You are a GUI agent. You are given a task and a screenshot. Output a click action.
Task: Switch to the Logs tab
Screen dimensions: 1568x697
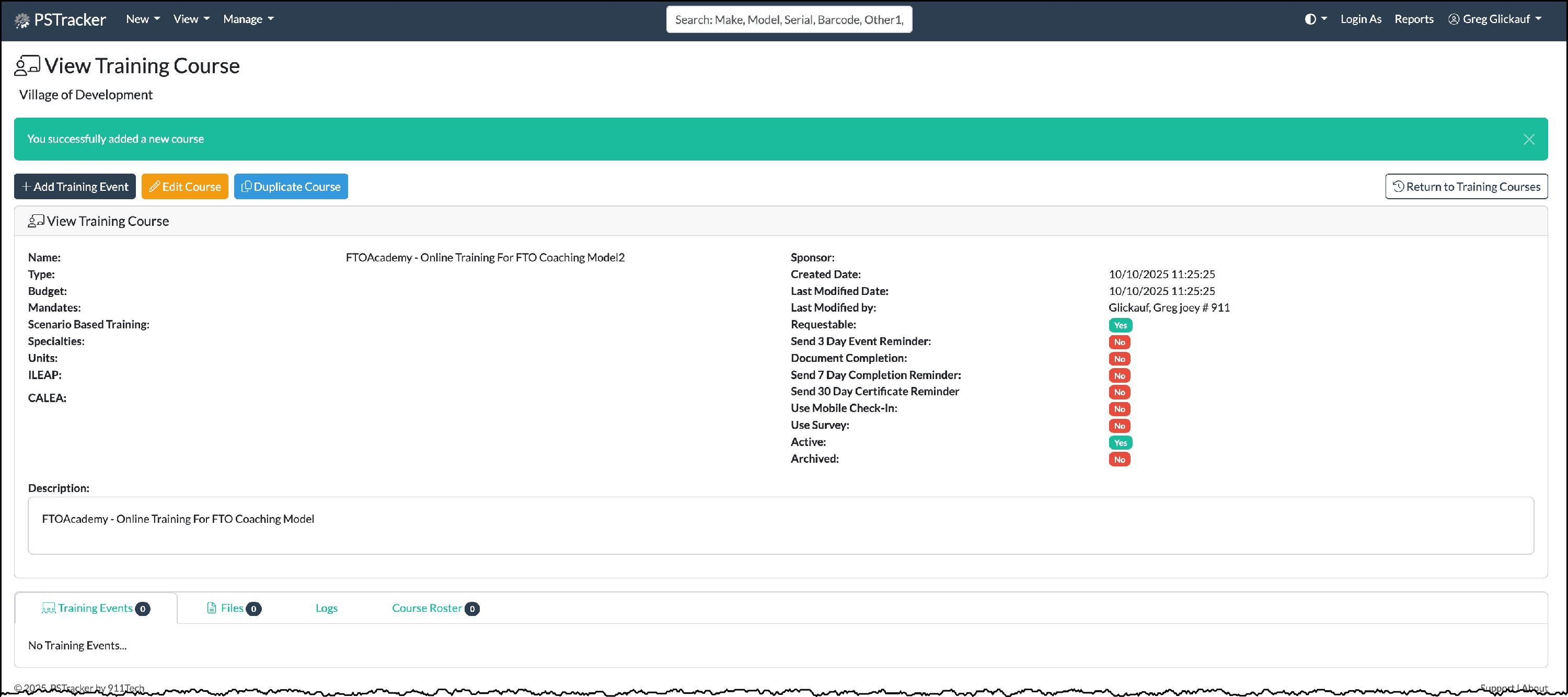coord(326,608)
